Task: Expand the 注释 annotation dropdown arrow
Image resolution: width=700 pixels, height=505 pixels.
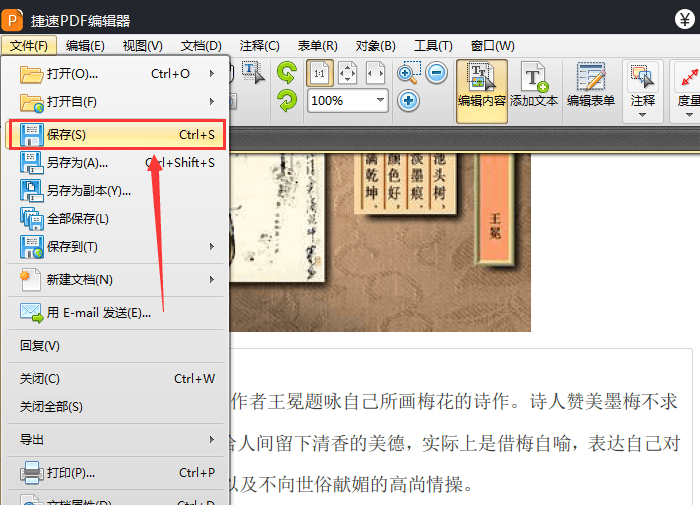Action: [642, 115]
